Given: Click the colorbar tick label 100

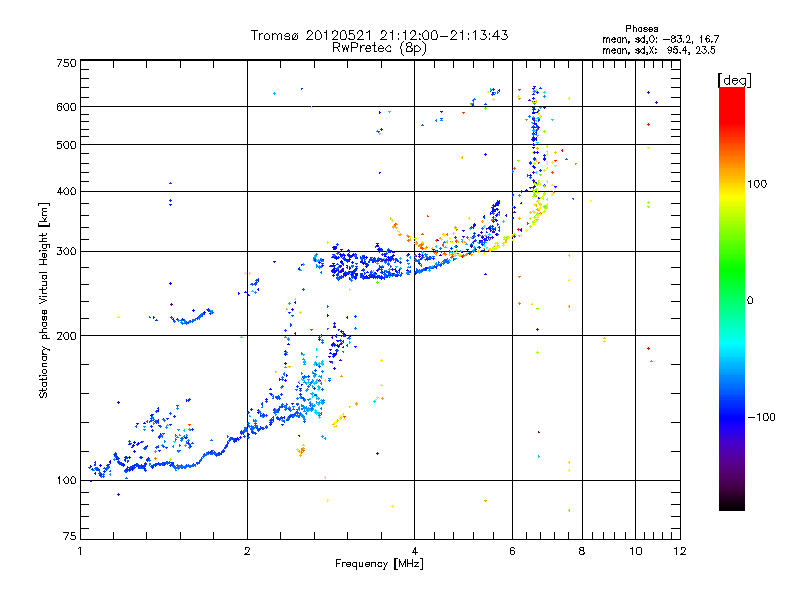Looking at the screenshot, I should click(757, 184).
